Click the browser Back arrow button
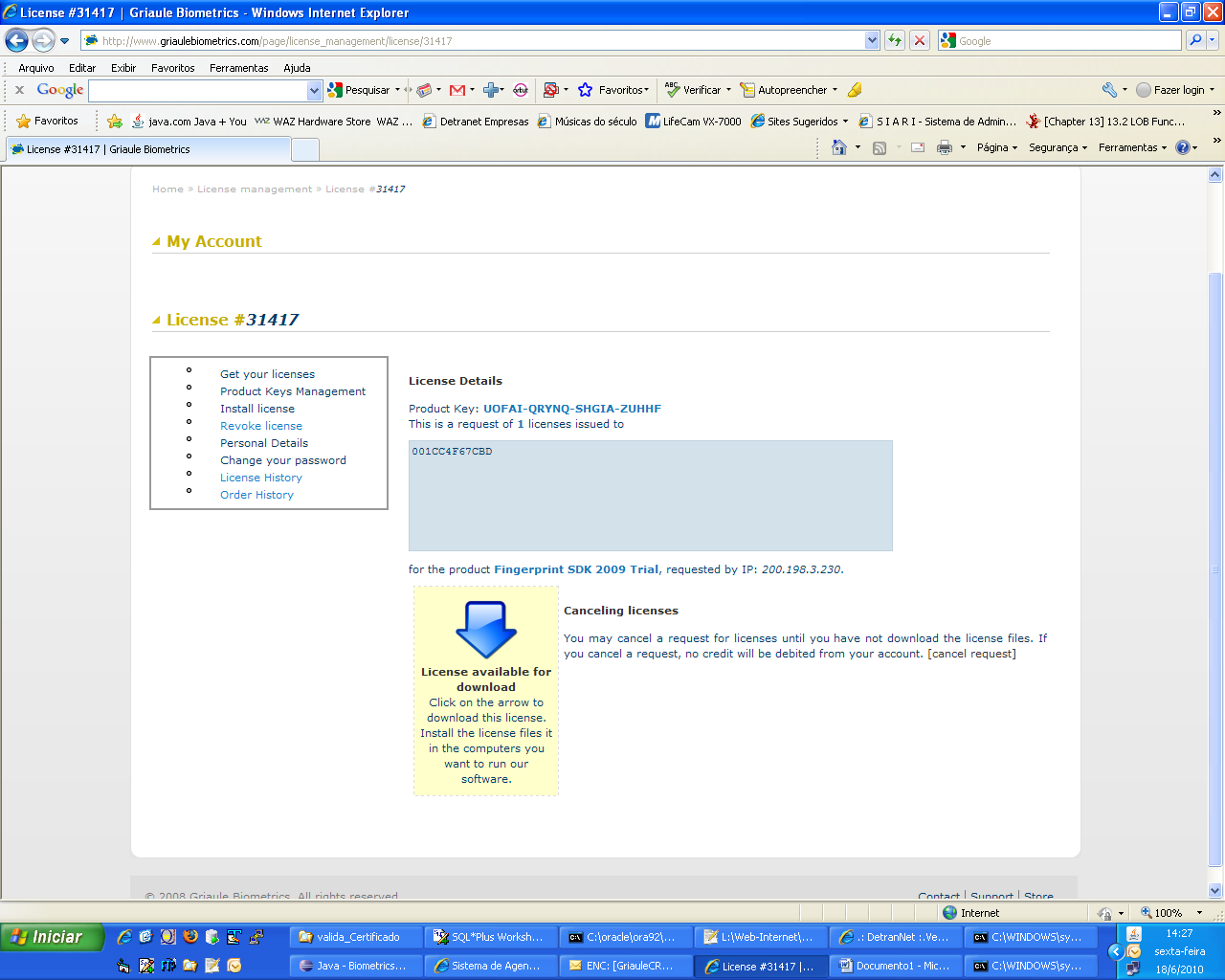The image size is (1225, 980). tap(17, 40)
